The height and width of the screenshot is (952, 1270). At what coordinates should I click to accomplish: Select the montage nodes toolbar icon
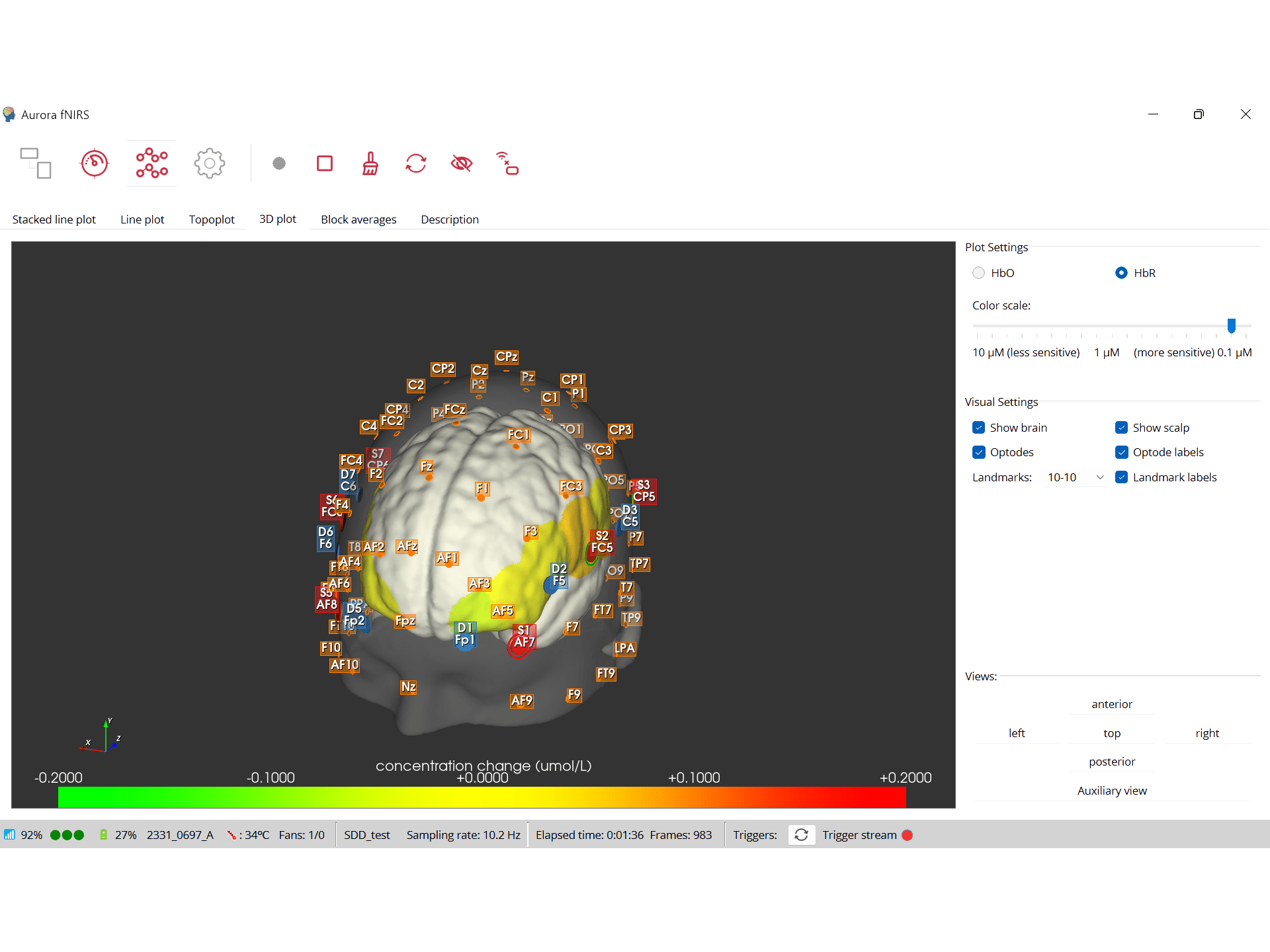(x=151, y=163)
